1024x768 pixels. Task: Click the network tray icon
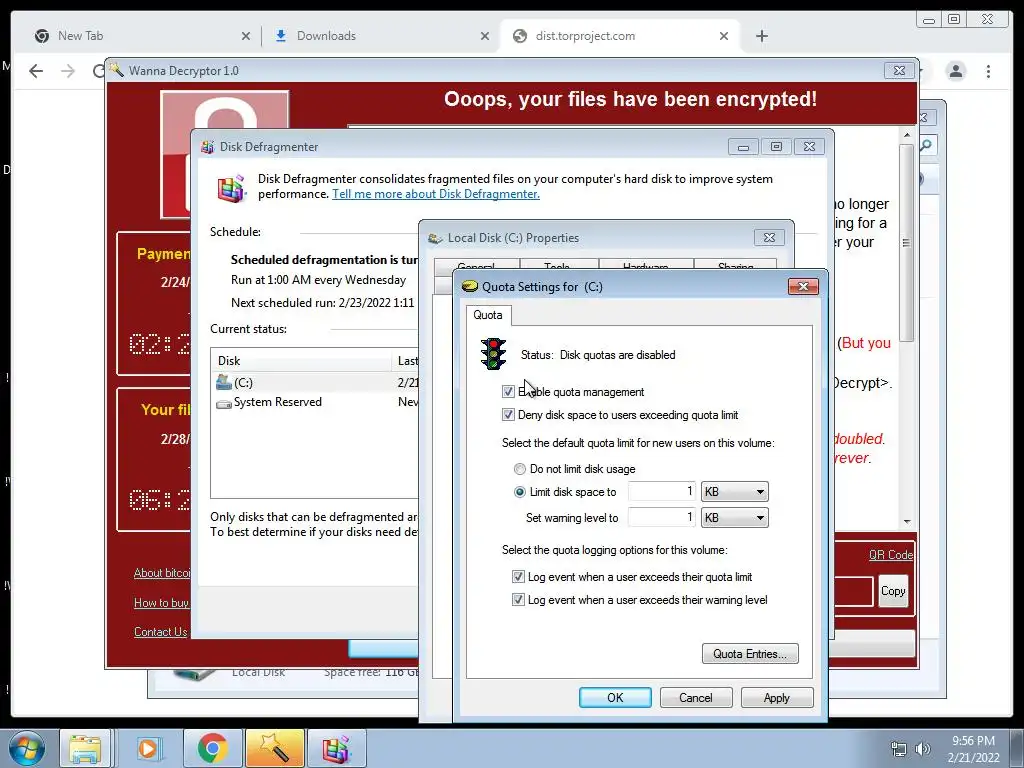click(x=899, y=749)
